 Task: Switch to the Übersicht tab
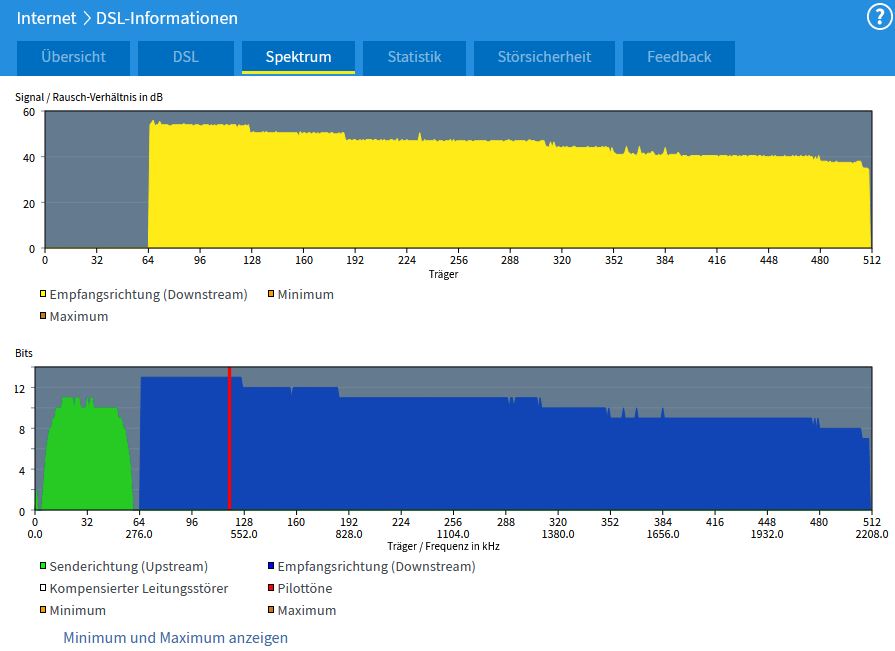pos(73,58)
